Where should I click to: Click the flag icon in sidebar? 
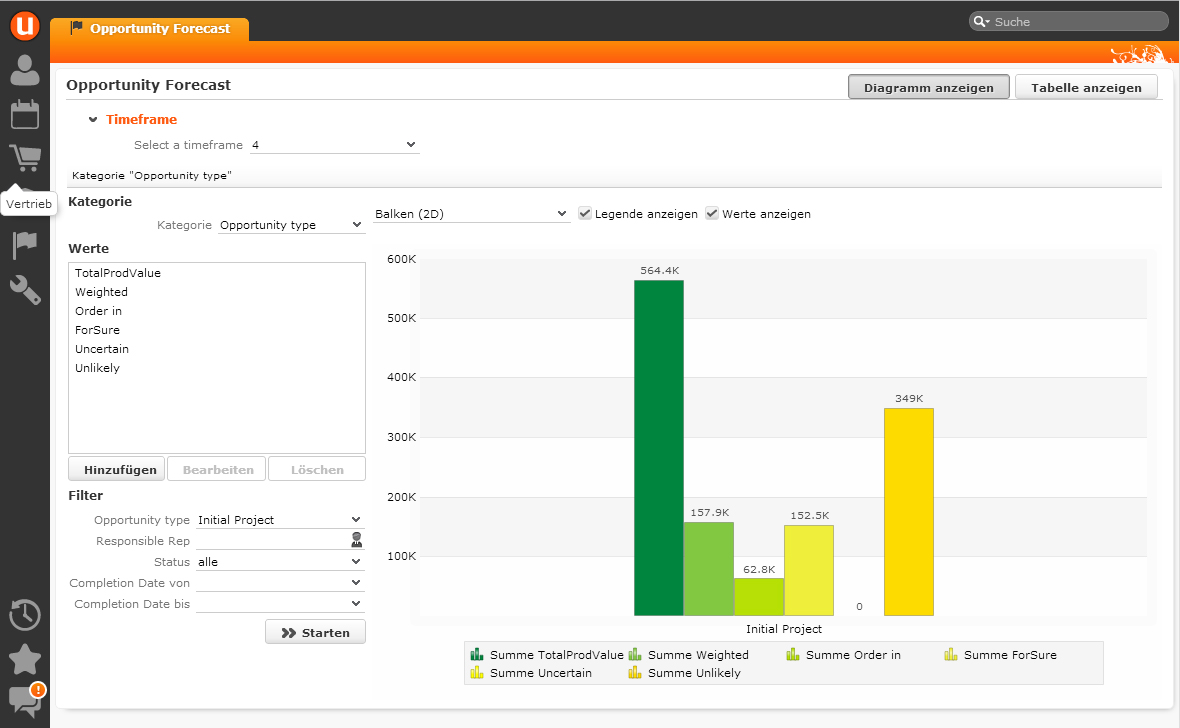25,245
